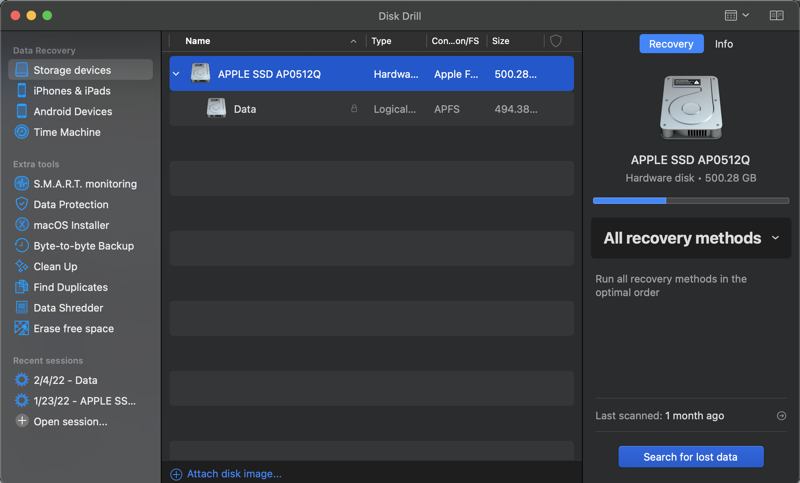Open All recovery methods dropdown
800x483 pixels.
click(691, 238)
